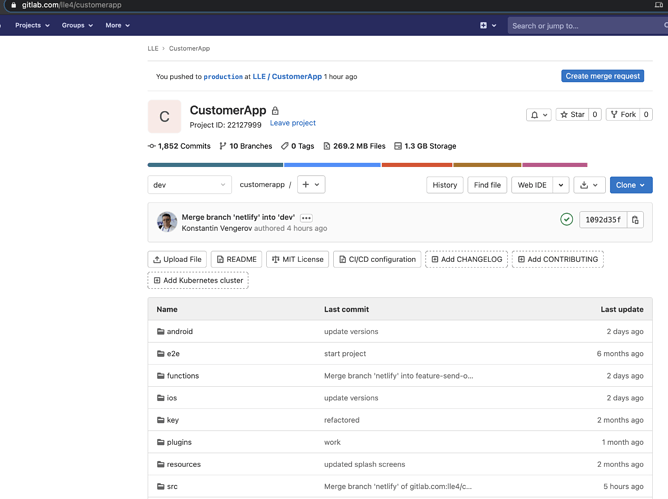This screenshot has width=668, height=499.
Task: Open the Clone dropdown
Action: (631, 185)
